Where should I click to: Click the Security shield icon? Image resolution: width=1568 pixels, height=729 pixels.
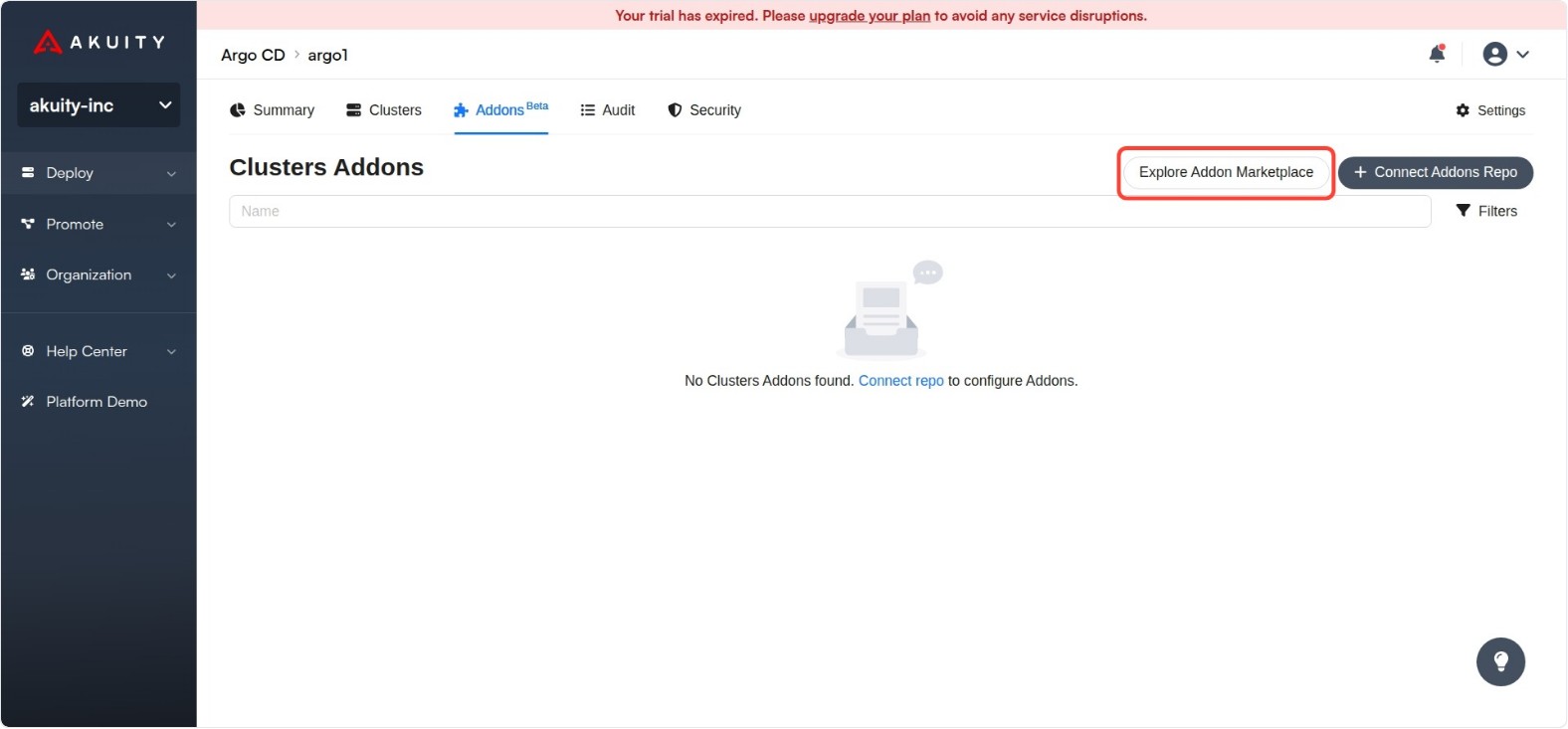[x=675, y=110]
